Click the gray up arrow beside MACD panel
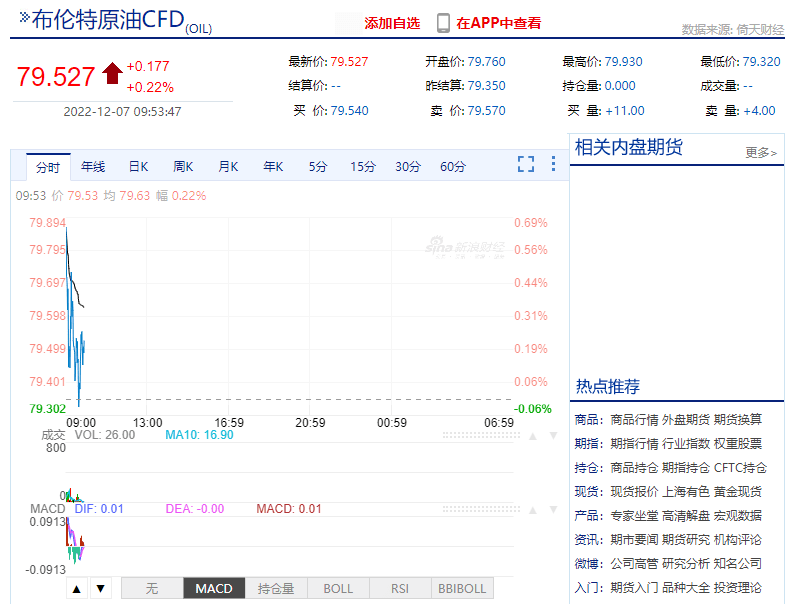This screenshot has height=604, width=797. 533,510
